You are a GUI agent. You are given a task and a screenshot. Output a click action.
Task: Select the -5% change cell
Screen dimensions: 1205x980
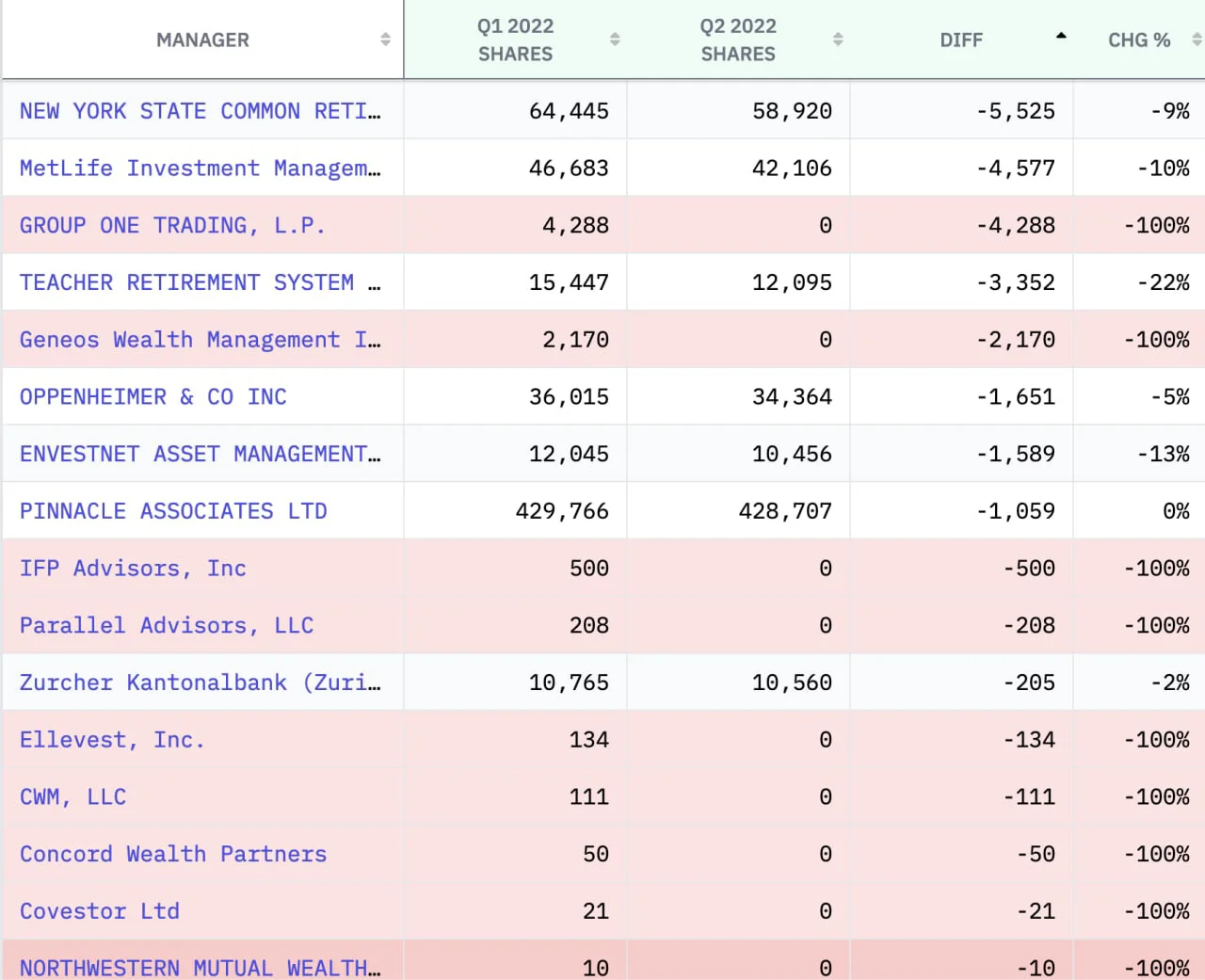click(1170, 397)
